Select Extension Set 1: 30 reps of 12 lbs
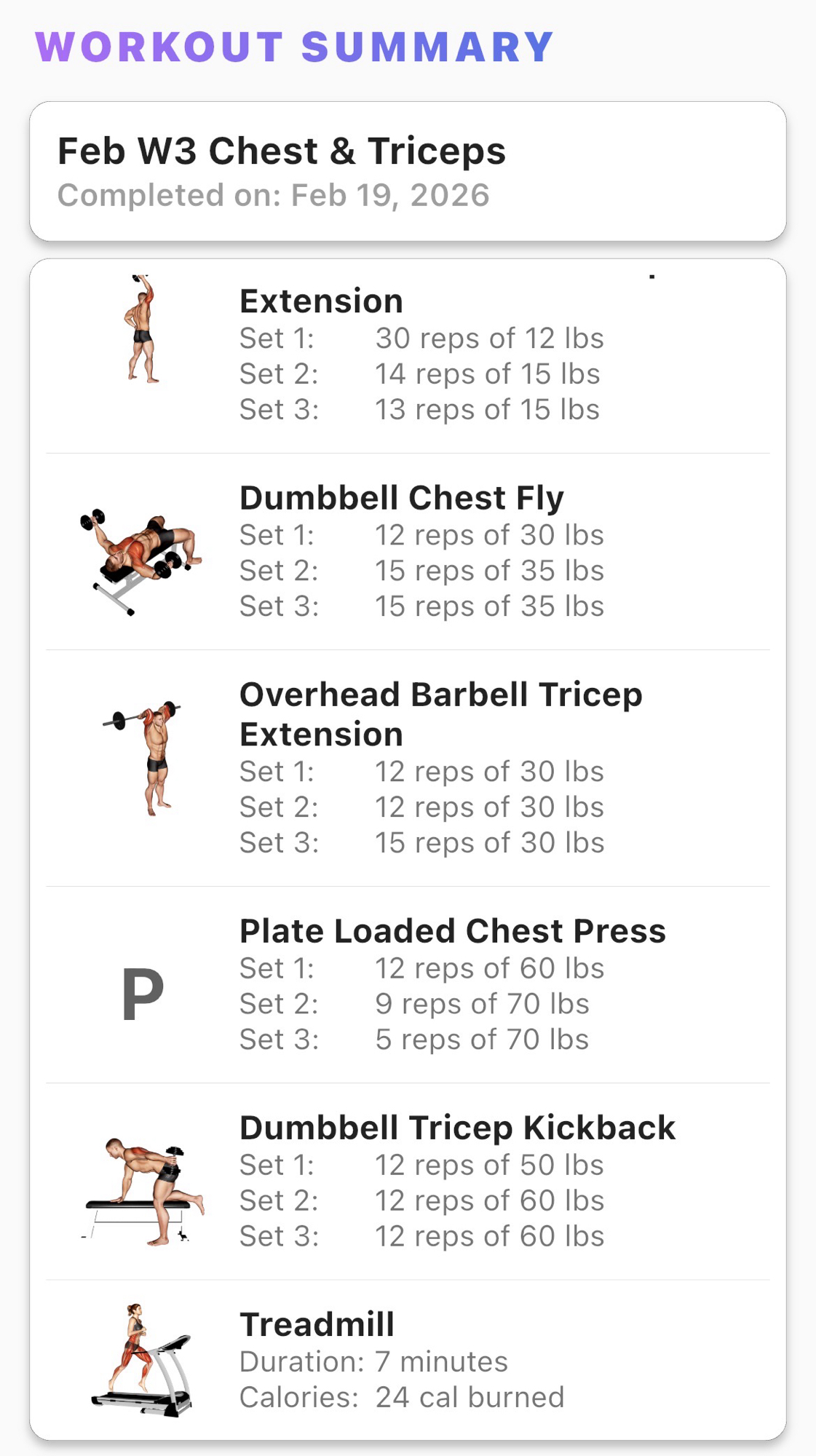Image resolution: width=816 pixels, height=1456 pixels. (421, 339)
